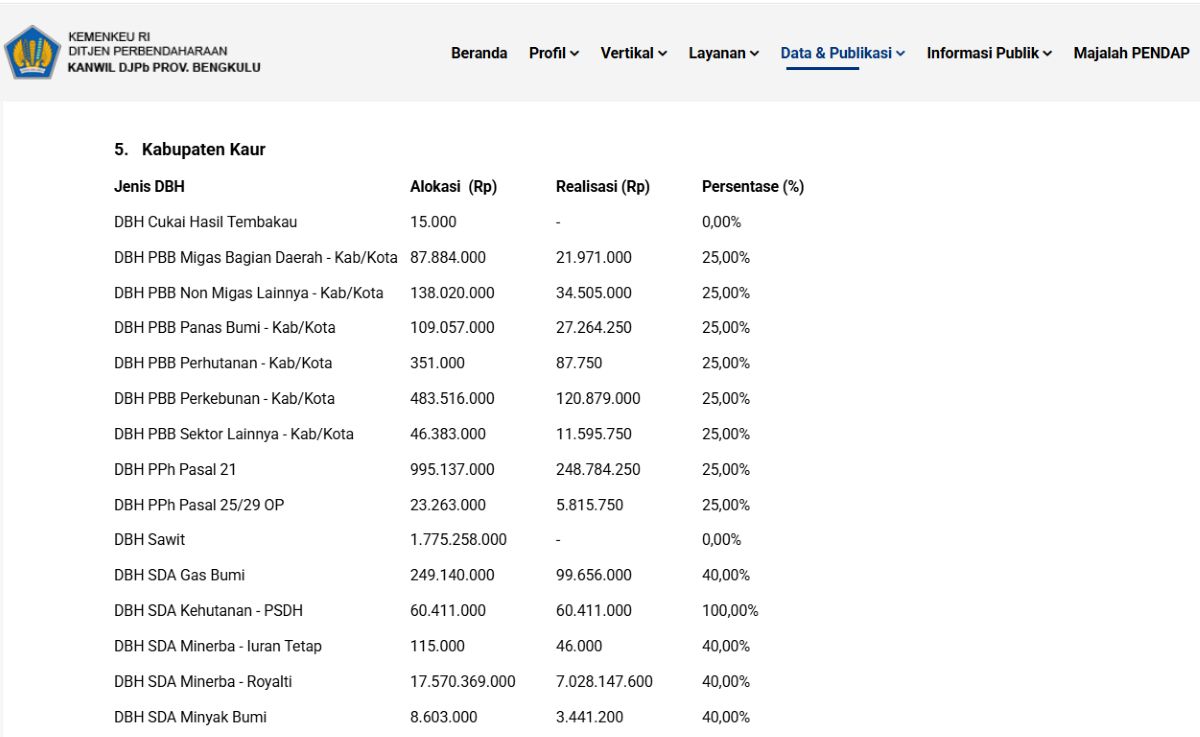Viewport: 1200px width, 737px height.
Task: Select the DBH SDA Minerba - Royalti row
Action: [460, 682]
